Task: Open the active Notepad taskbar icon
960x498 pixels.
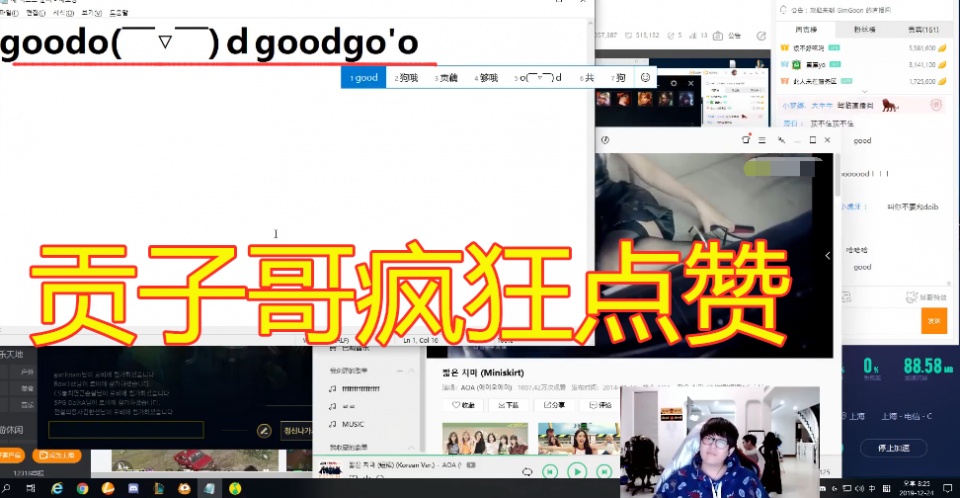Action: point(209,488)
